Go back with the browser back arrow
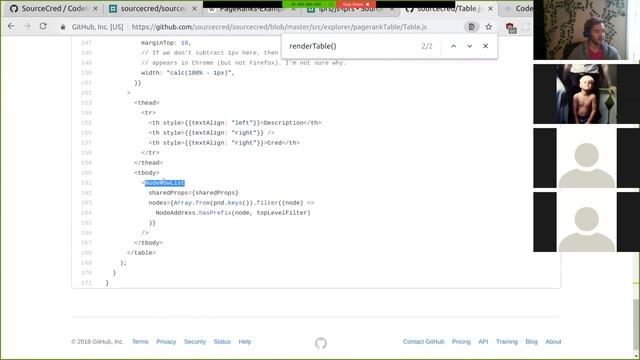Image resolution: width=640 pixels, height=360 pixels. [11, 27]
